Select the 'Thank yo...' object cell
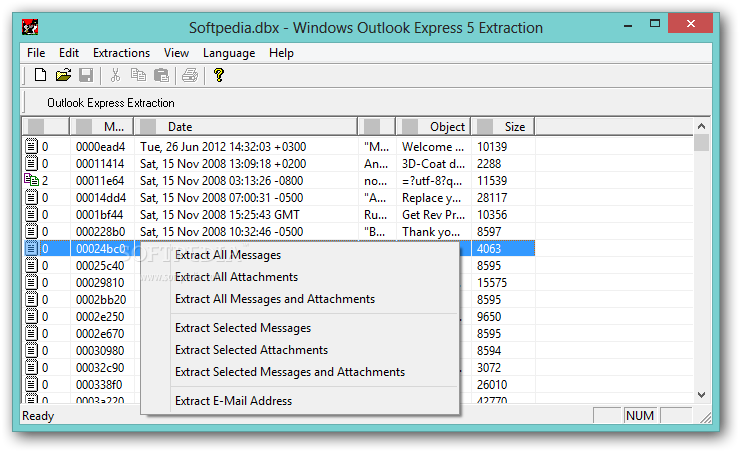Image resolution: width=740 pixels, height=452 pixels. pos(430,232)
